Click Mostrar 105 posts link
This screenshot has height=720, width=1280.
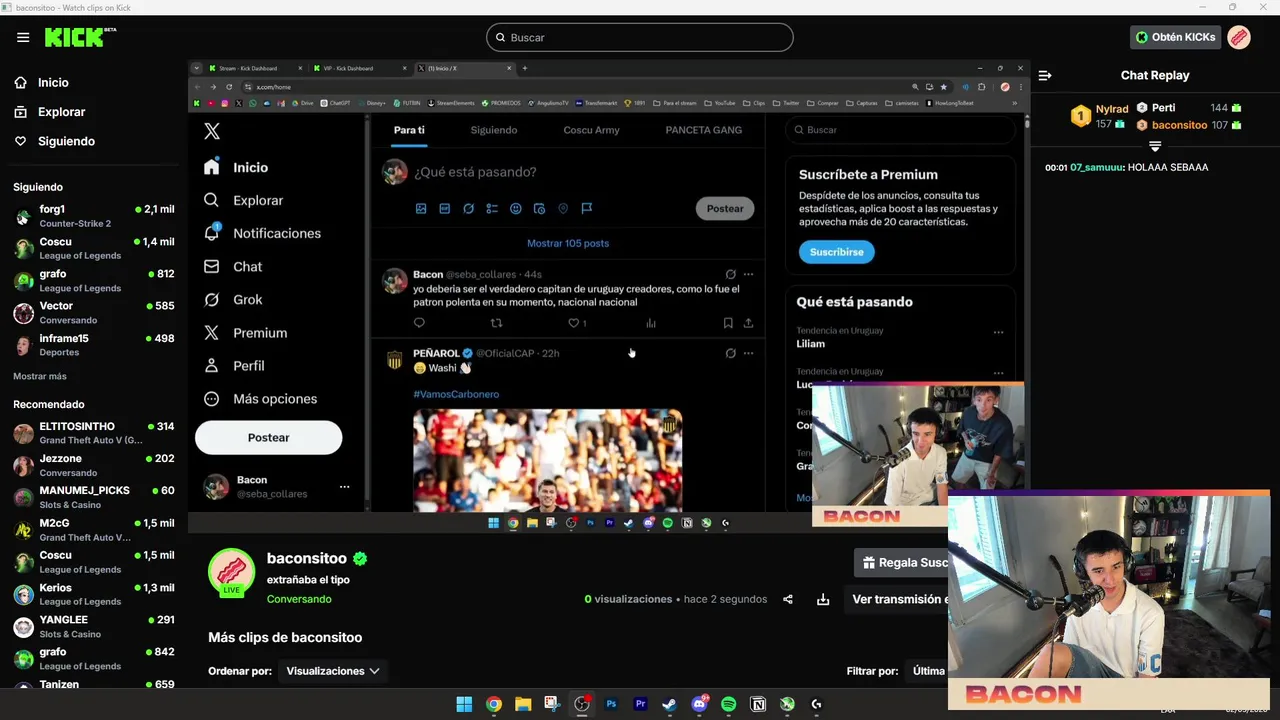(x=568, y=243)
